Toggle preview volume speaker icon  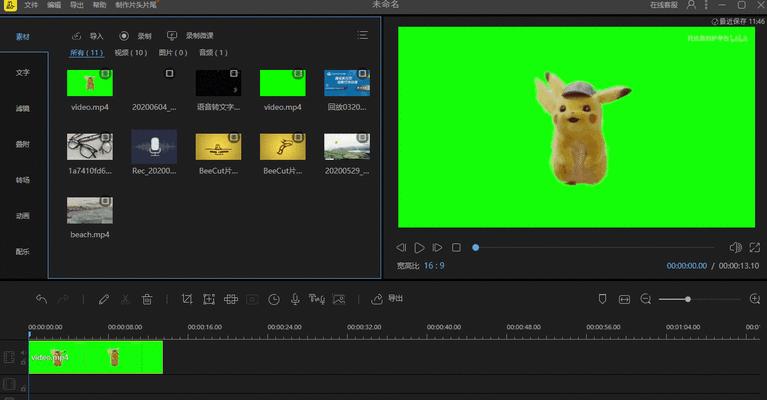pos(735,247)
